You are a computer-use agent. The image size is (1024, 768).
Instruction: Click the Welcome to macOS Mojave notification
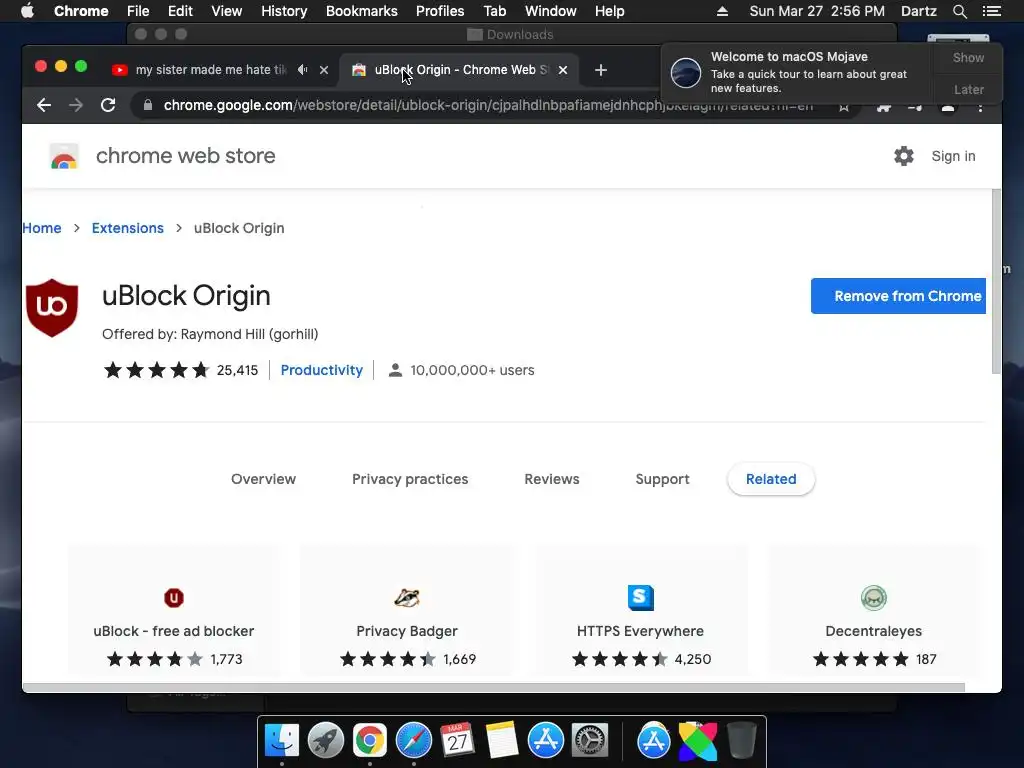[x=797, y=72]
